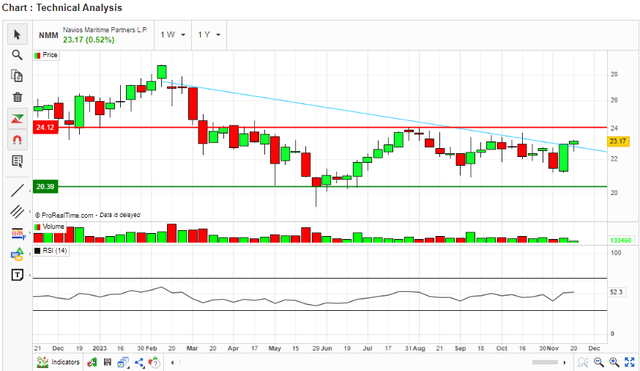Click the trading chart icon in bottom toolbar

[92, 362]
